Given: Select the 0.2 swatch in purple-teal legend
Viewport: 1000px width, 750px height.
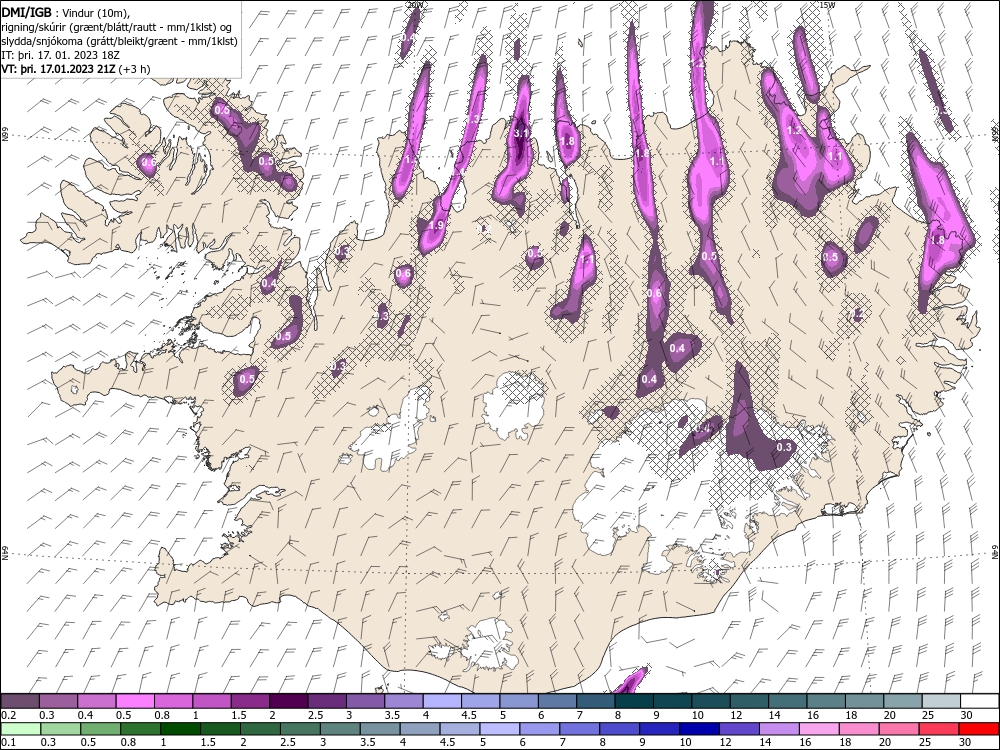Looking at the screenshot, I should click(x=20, y=702).
